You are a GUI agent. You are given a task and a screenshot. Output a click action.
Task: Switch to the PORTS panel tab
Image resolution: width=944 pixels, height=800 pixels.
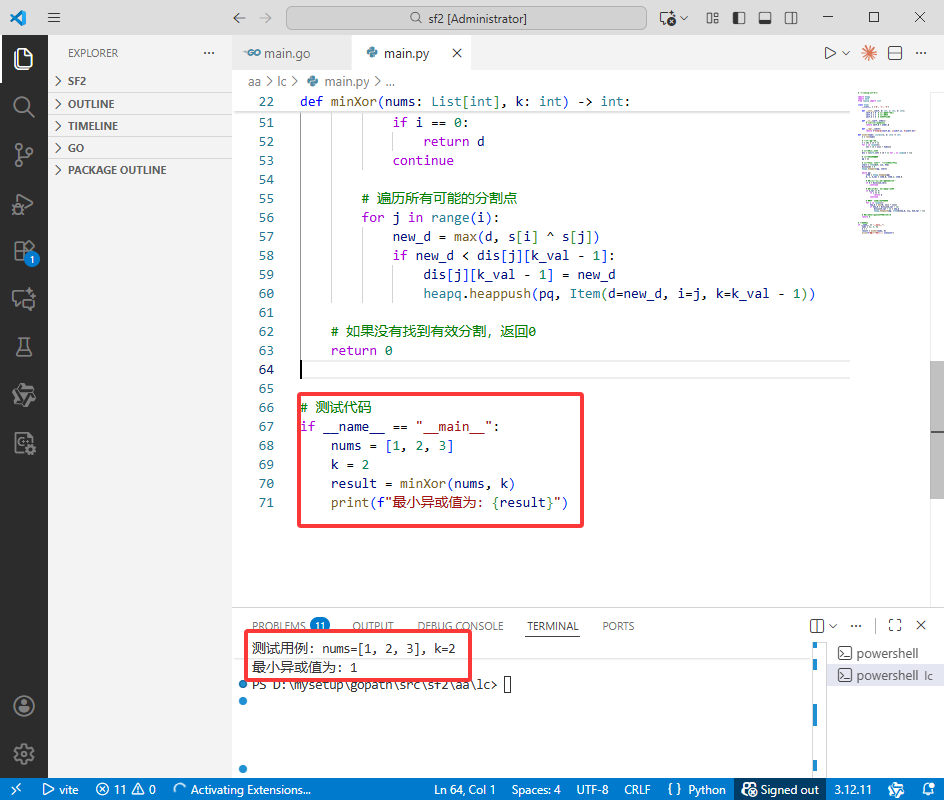pyautogui.click(x=618, y=626)
